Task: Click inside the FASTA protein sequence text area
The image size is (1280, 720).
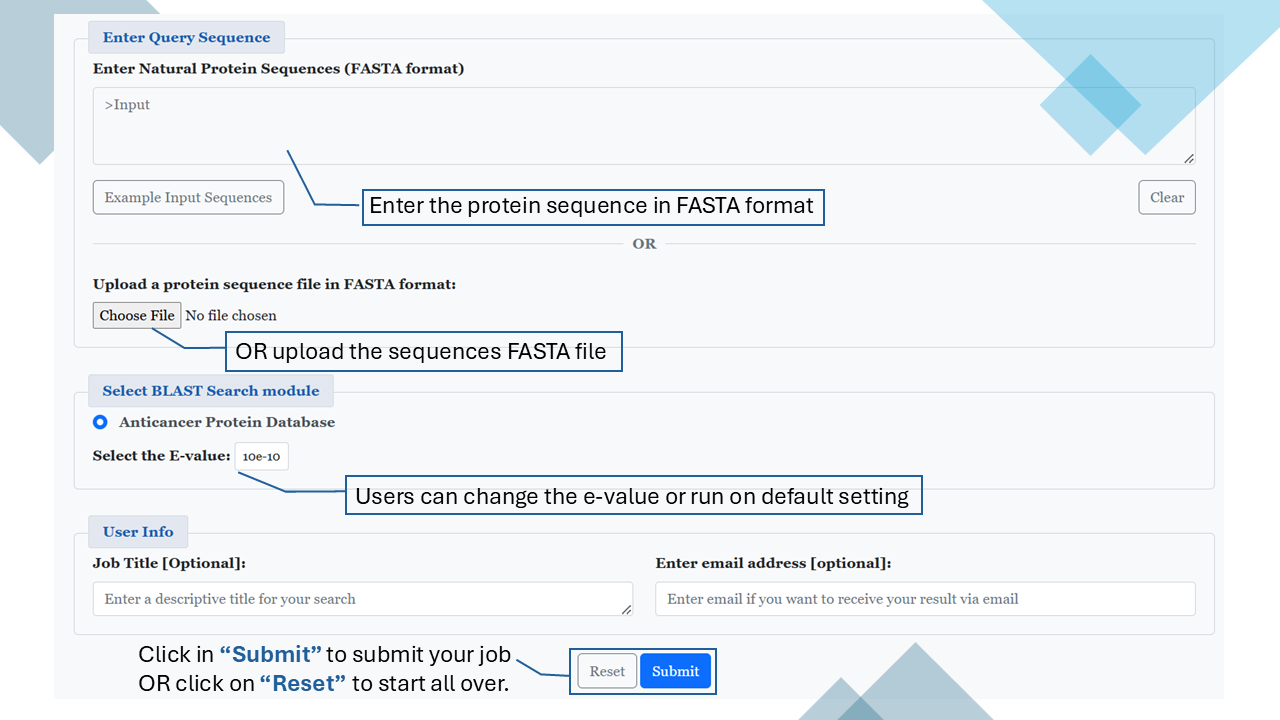Action: (643, 126)
